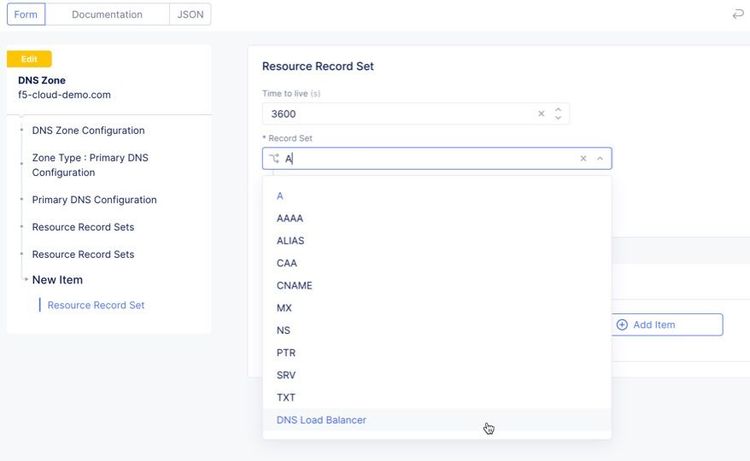Select the Form tab
This screenshot has width=750, height=461.
pos(26,15)
